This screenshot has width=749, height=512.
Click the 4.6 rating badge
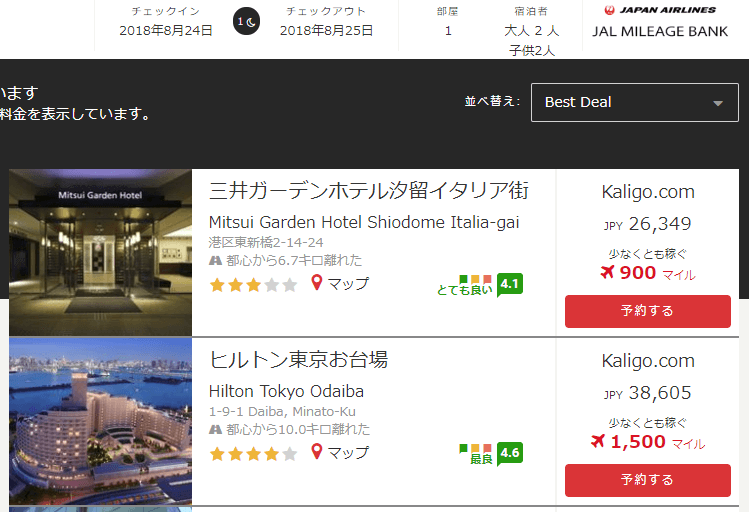510,453
